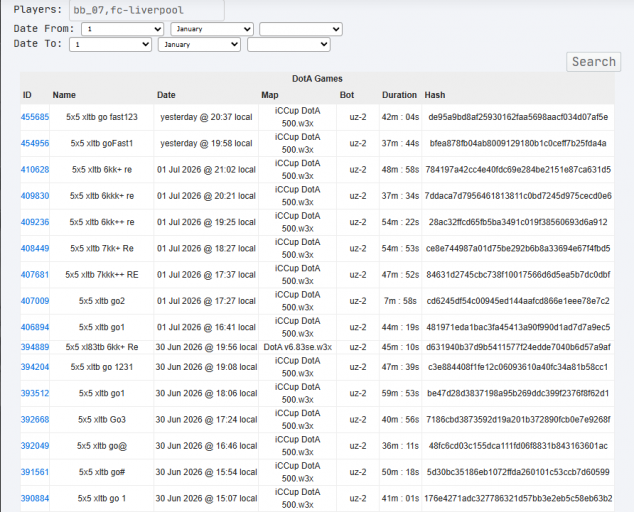
Task: Select the Date column header
Action: (166, 95)
